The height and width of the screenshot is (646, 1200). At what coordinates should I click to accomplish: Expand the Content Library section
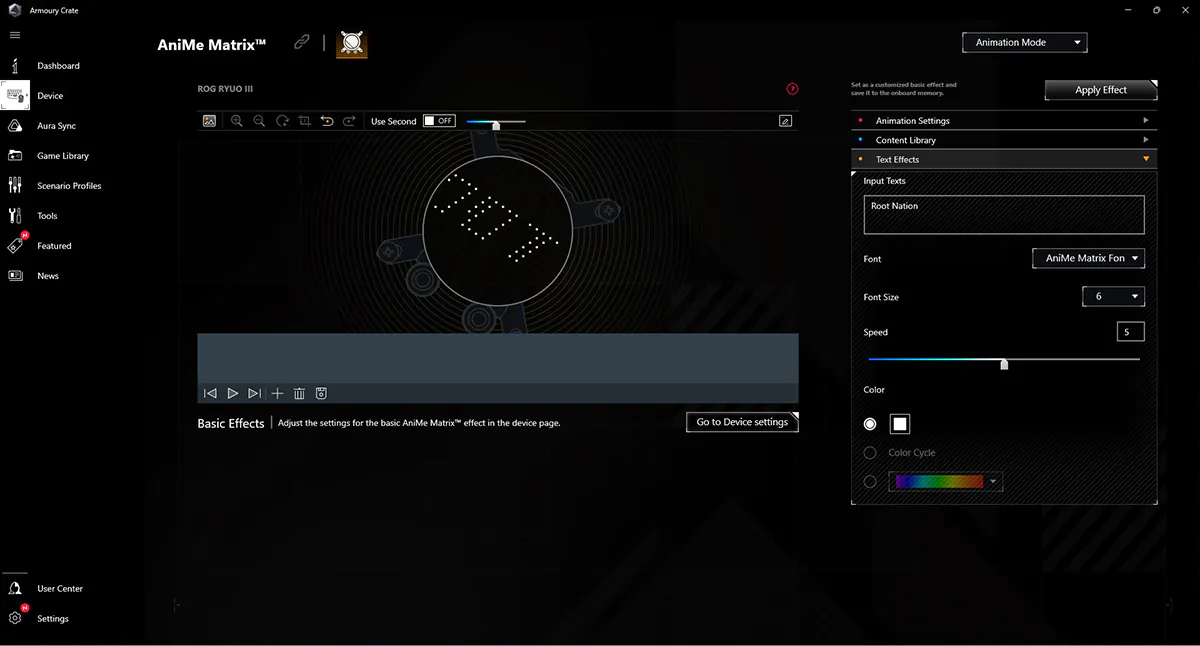click(1004, 140)
